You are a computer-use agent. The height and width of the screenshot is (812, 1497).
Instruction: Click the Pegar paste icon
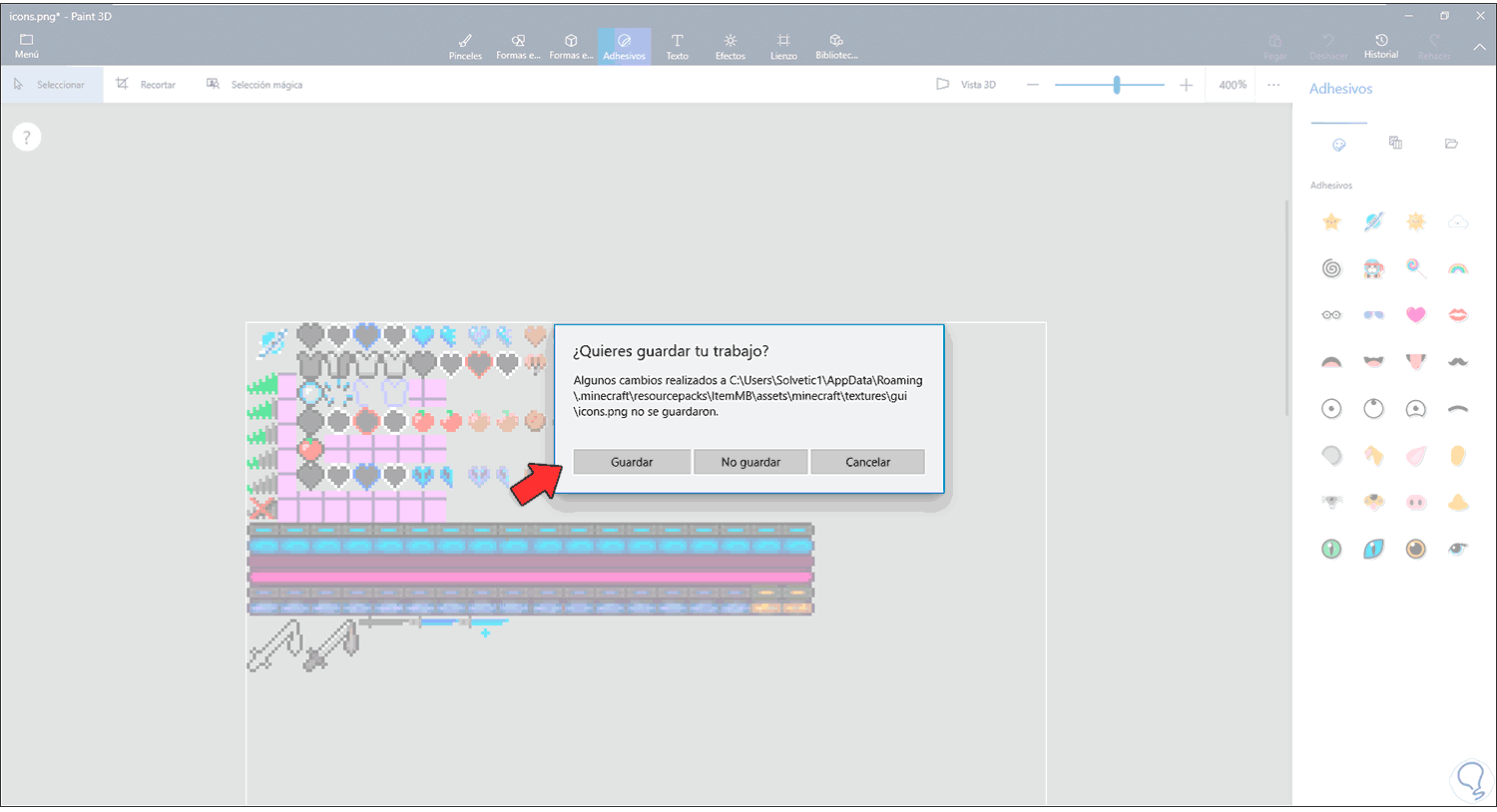[1274, 47]
